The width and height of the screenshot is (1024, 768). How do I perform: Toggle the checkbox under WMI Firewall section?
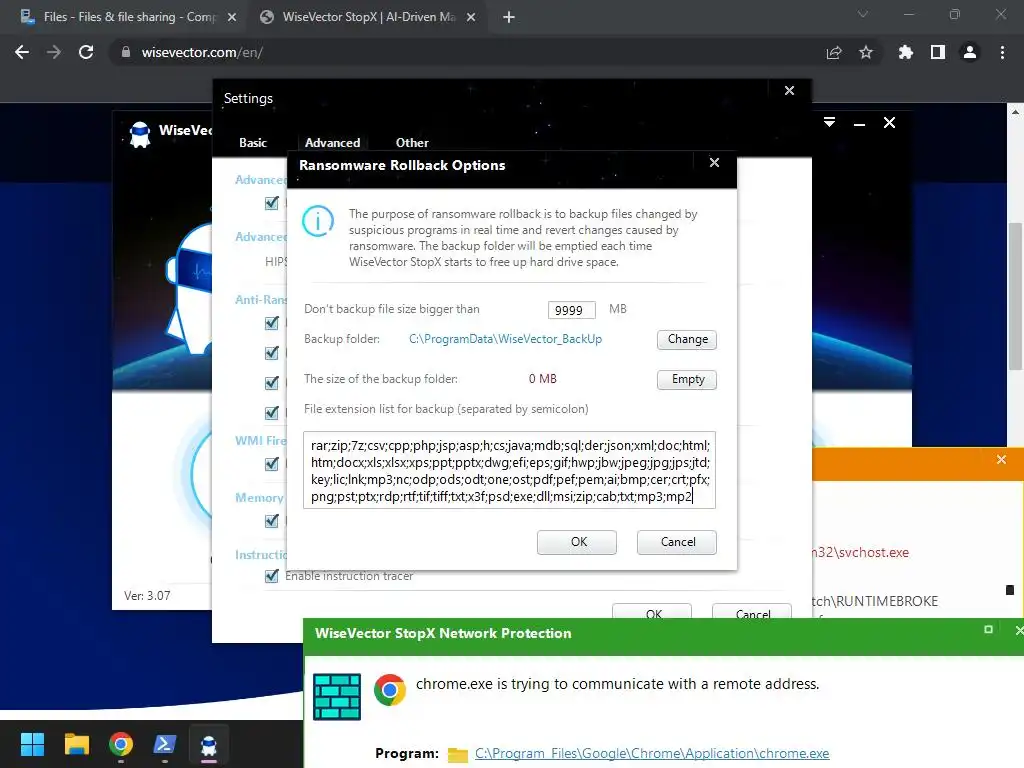coord(272,464)
